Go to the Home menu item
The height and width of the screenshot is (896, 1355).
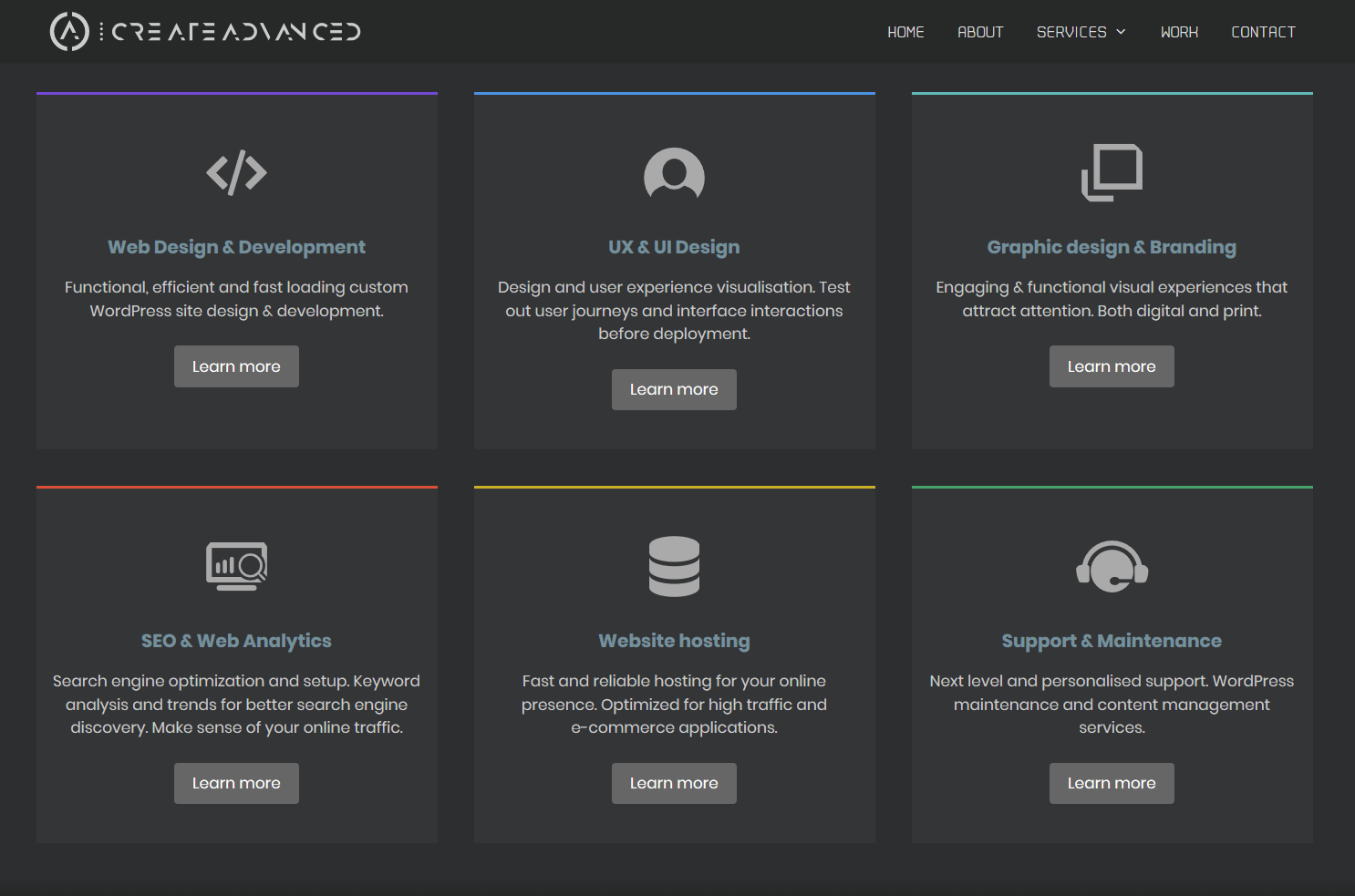[x=905, y=32]
